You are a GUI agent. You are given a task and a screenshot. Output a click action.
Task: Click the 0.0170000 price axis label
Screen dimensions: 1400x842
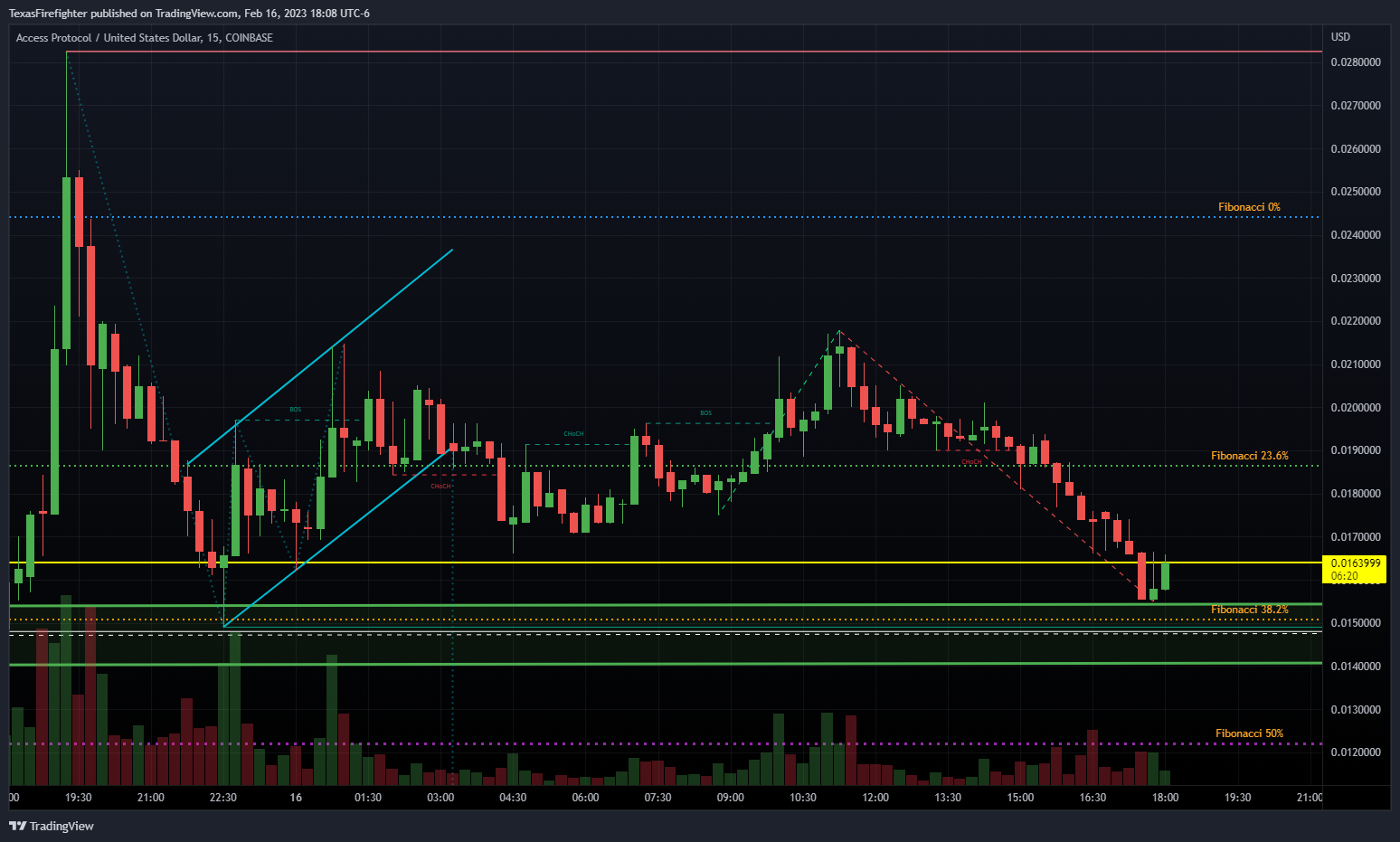(1356, 537)
